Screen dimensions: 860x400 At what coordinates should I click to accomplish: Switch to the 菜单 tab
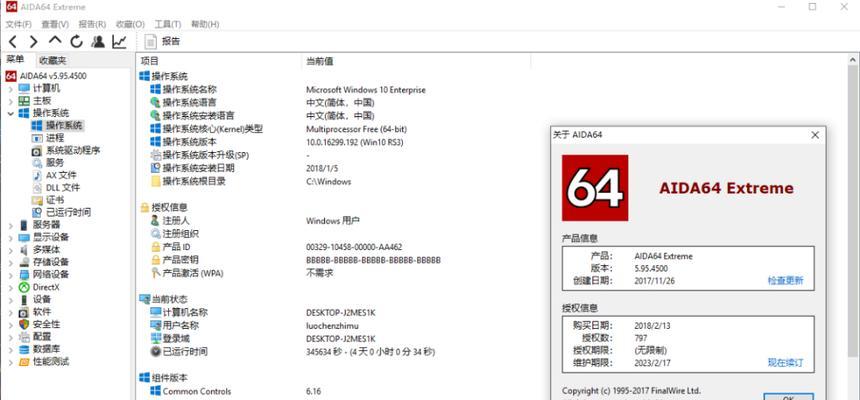click(x=15, y=60)
